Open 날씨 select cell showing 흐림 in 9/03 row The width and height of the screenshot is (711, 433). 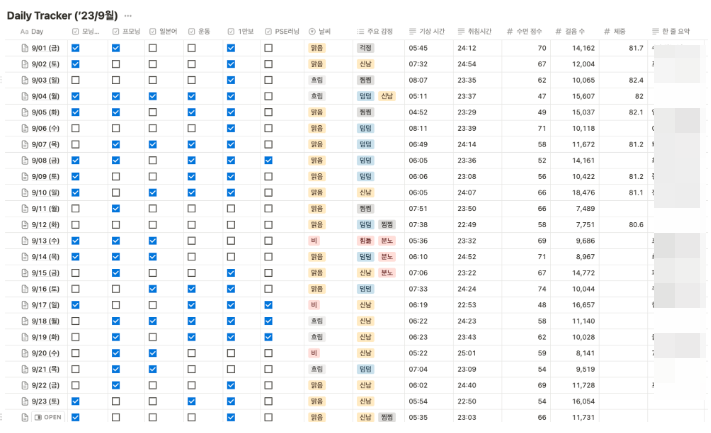pos(329,80)
